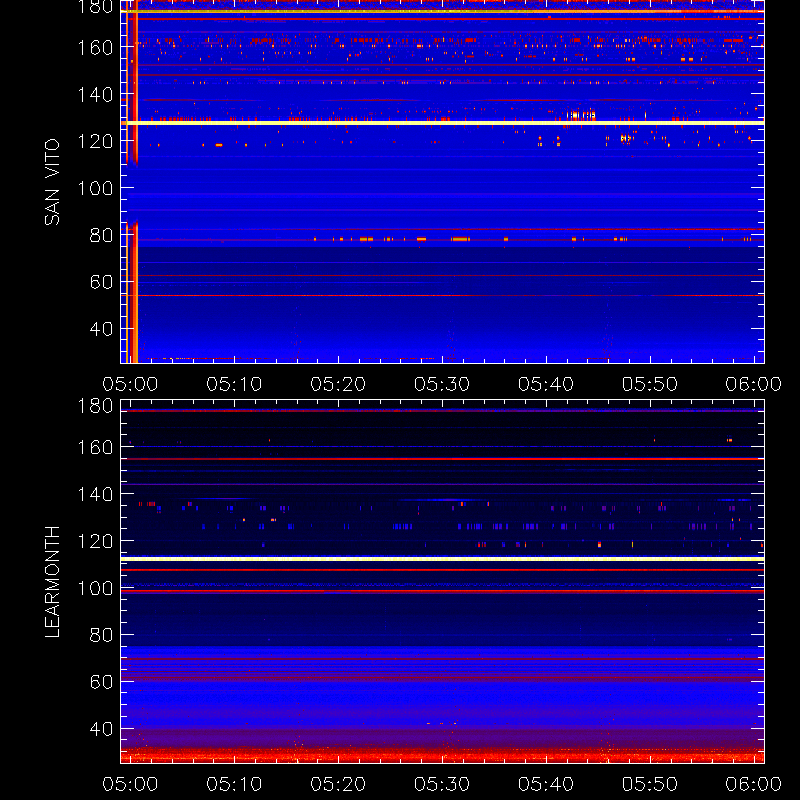Click the 05:30 time label under the San Vito plot
Screen dimensions: 800x800
click(442, 384)
